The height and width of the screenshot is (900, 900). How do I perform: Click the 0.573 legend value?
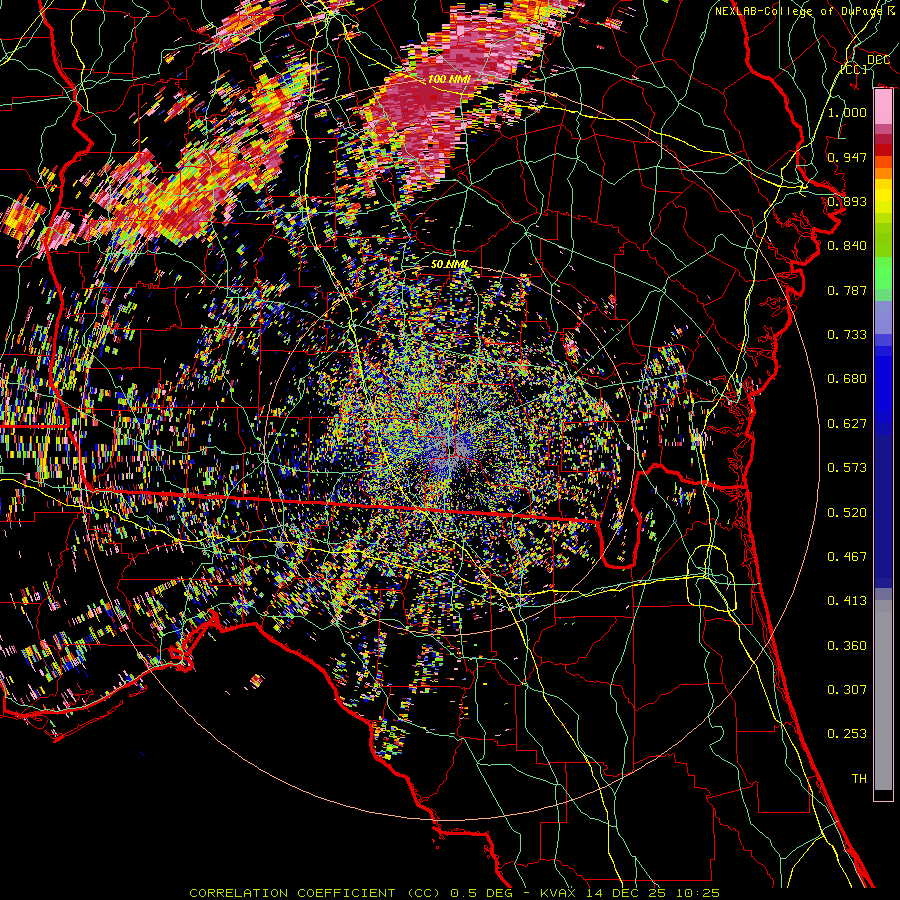(847, 468)
